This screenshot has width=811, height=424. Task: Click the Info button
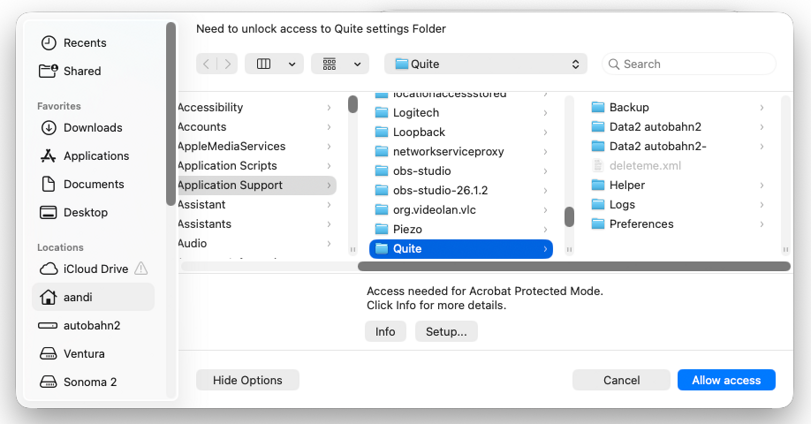[385, 332]
